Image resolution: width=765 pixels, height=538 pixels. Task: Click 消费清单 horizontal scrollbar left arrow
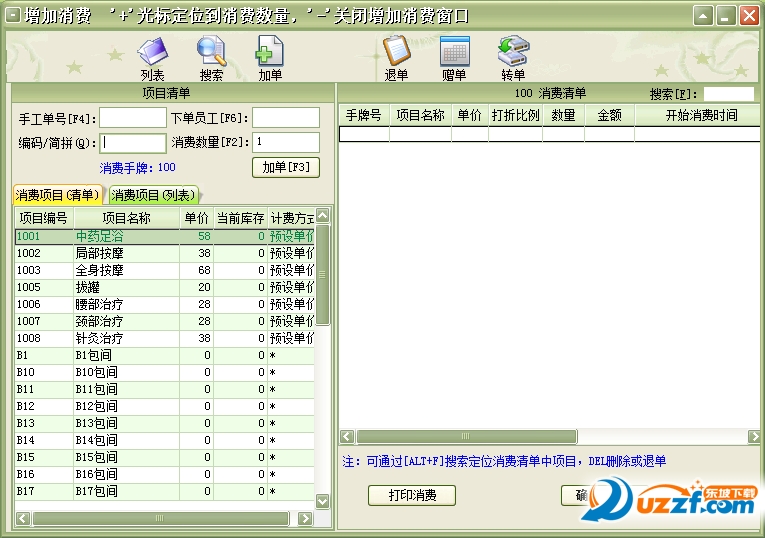pos(347,436)
